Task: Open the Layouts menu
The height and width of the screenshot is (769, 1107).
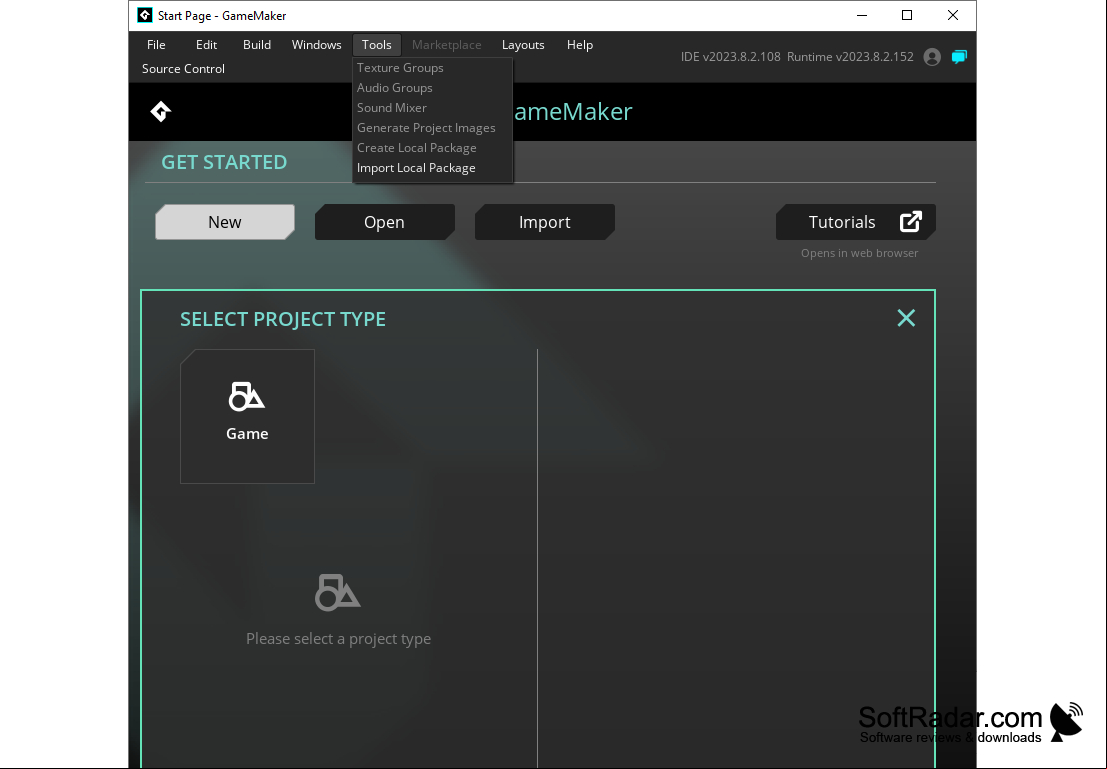Action: [x=523, y=44]
